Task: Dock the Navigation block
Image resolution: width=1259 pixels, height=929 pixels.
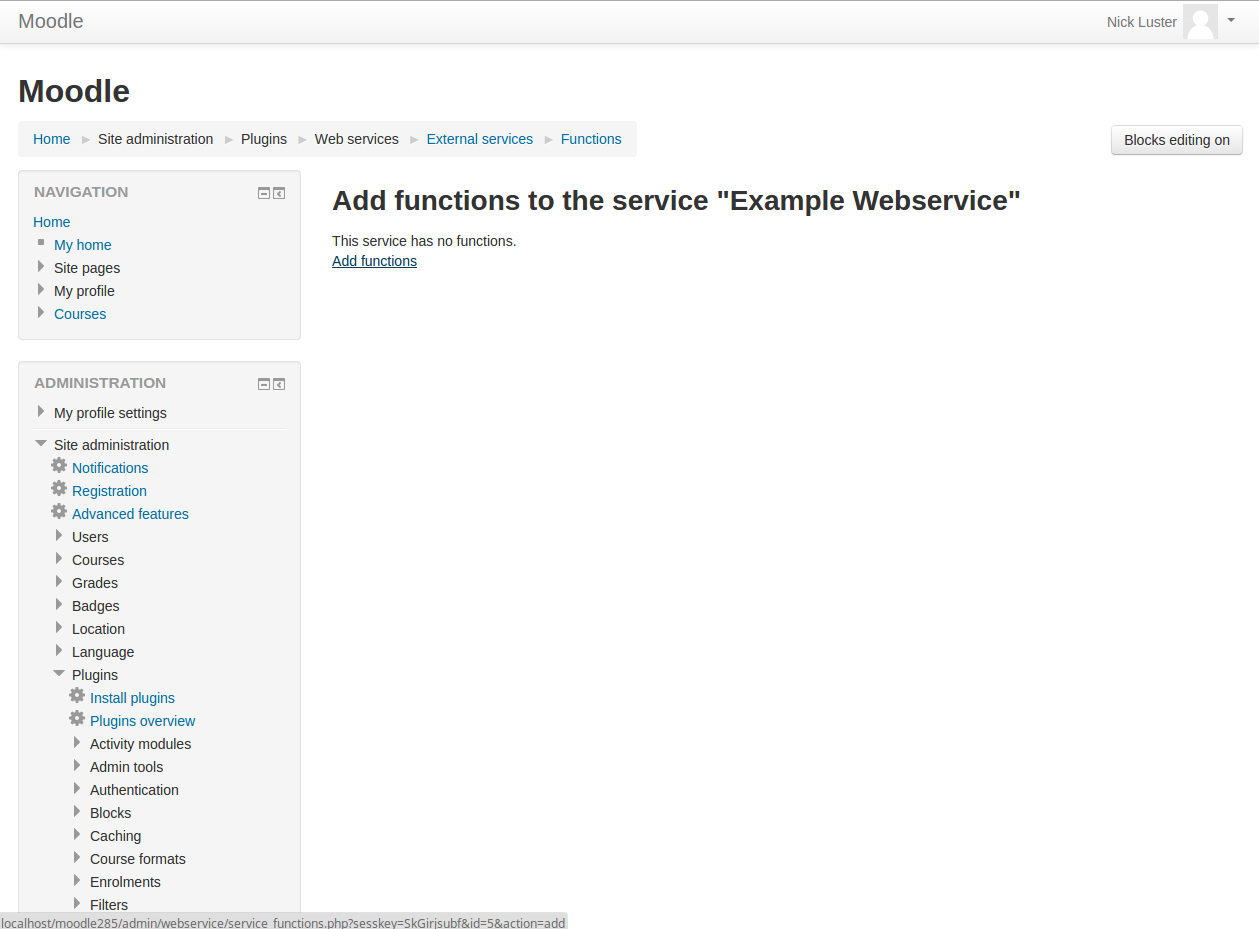Action: (279, 193)
